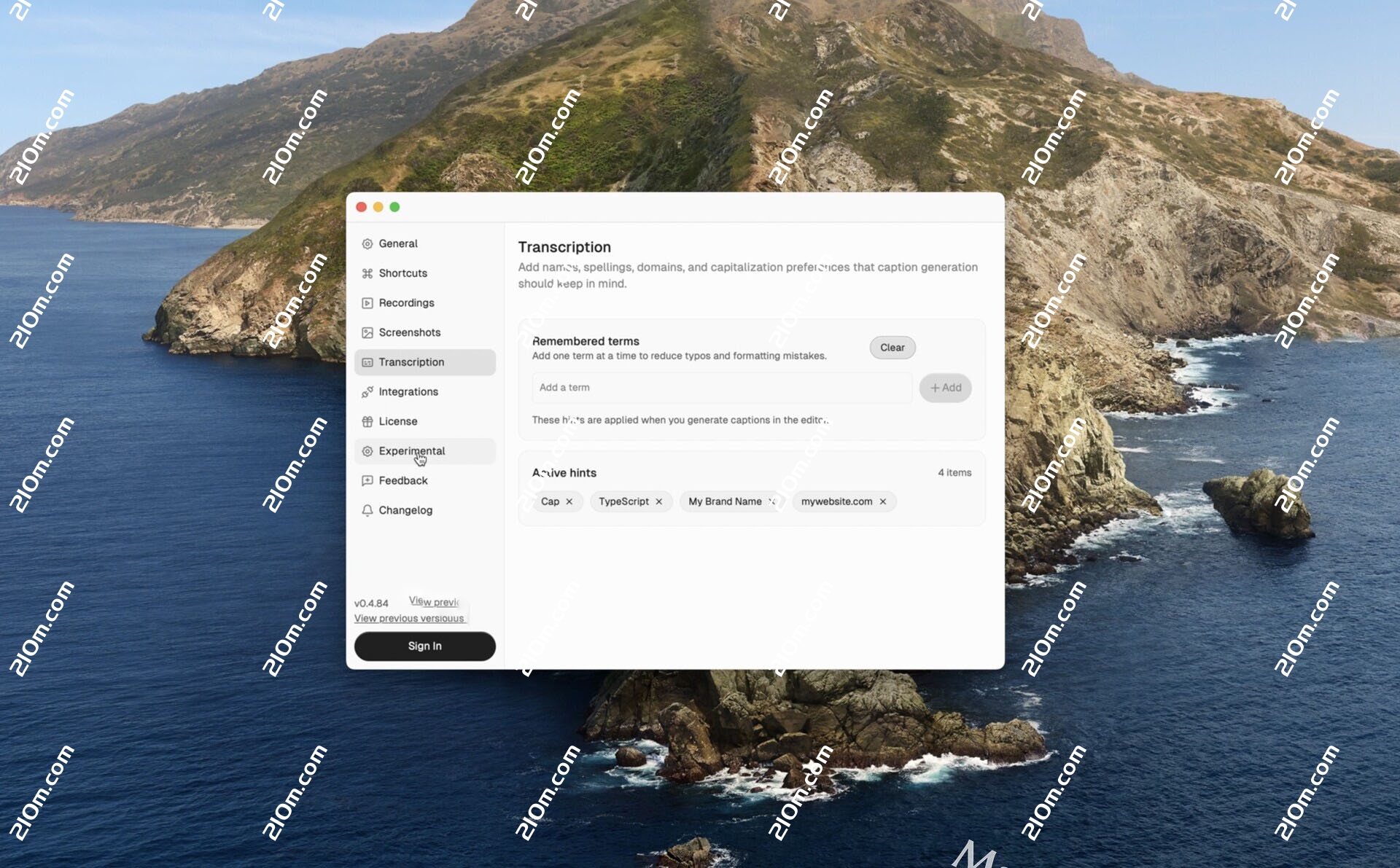
Task: Click the Transcription page title
Action: click(564, 247)
